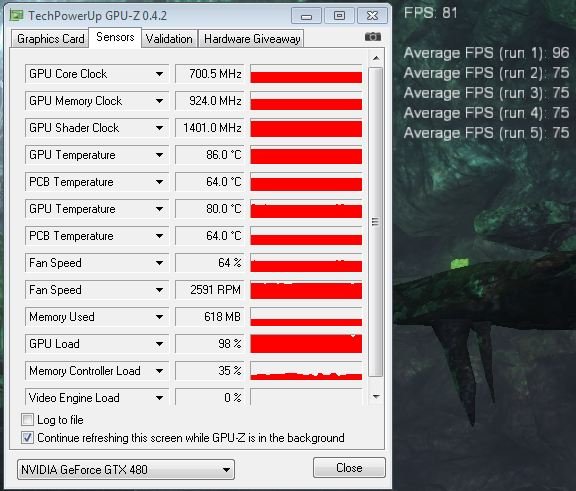Click the Memory Used history graph
The image size is (576, 491).
[306, 317]
